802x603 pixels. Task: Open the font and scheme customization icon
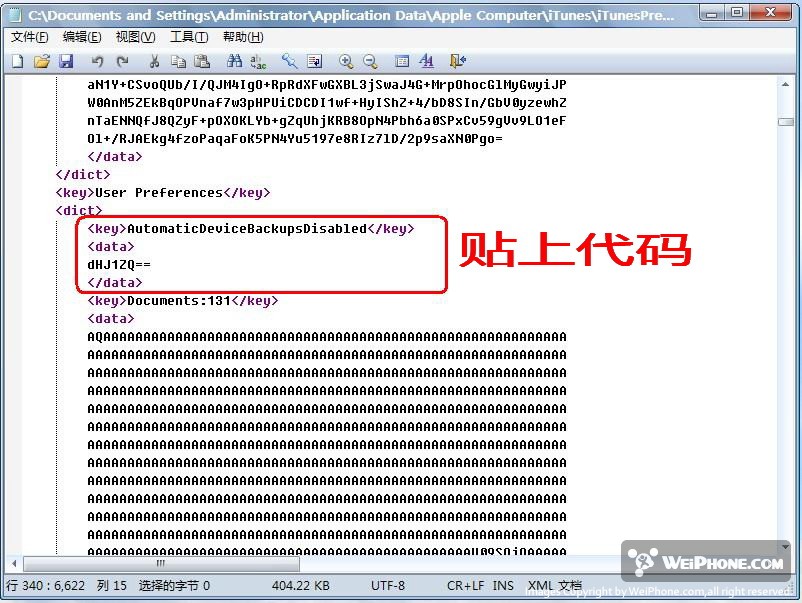(x=427, y=61)
